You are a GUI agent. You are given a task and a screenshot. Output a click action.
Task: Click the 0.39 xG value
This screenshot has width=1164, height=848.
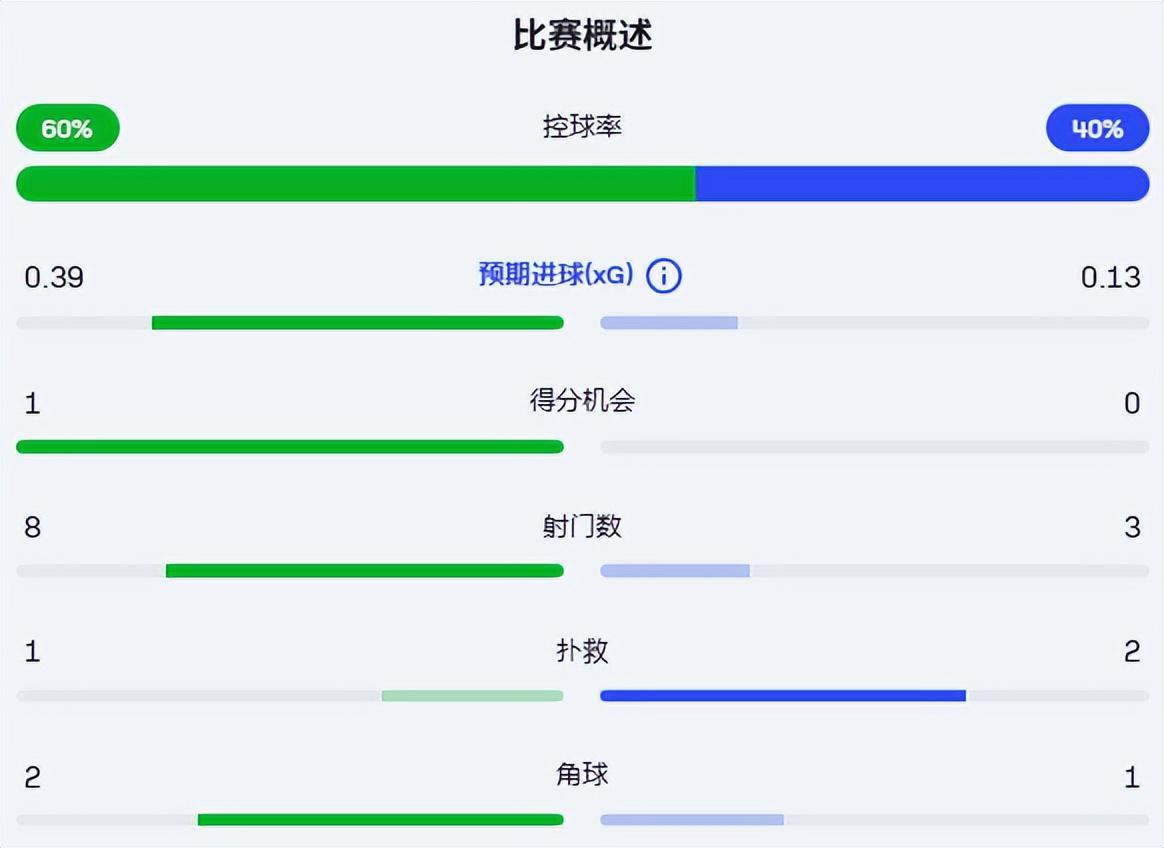click(54, 277)
